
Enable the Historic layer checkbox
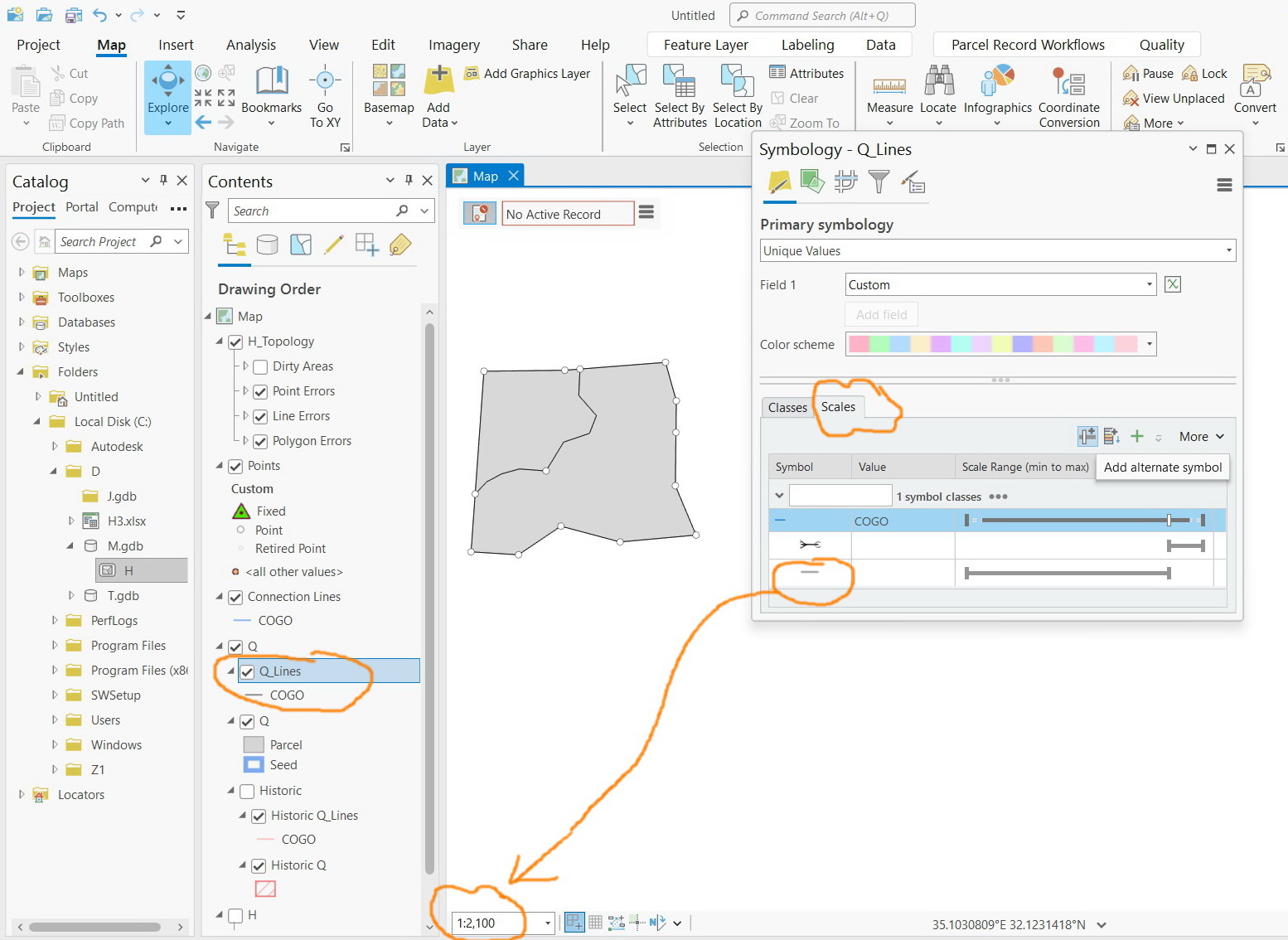[247, 791]
